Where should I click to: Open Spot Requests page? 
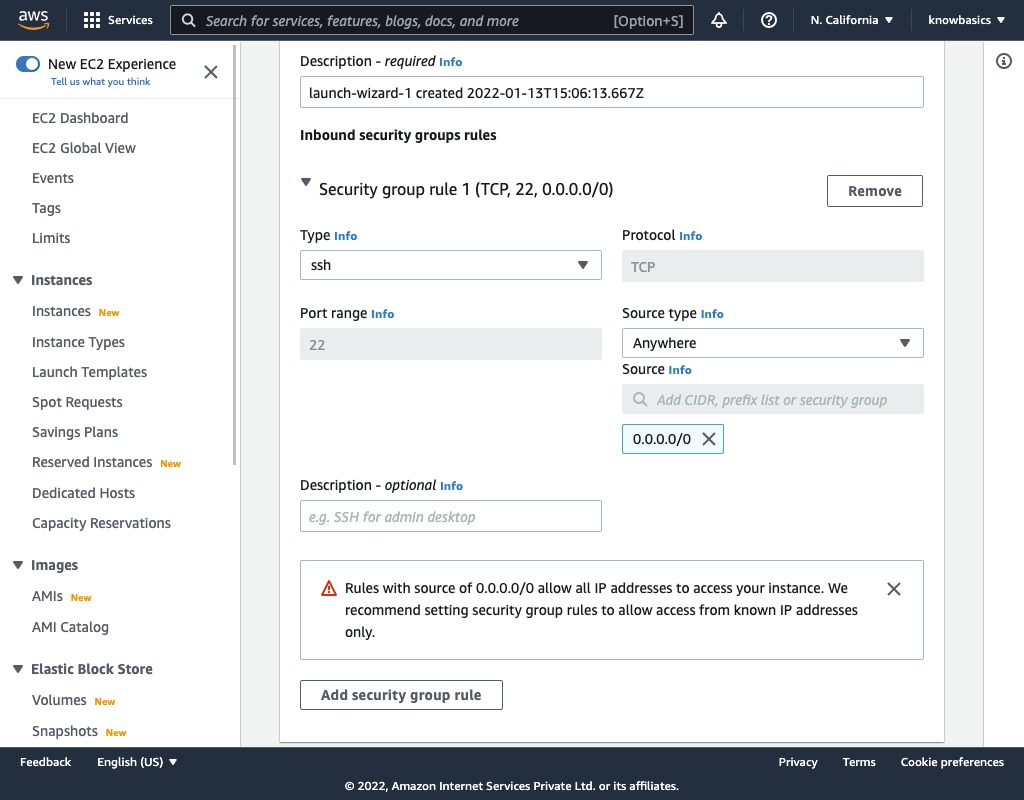(77, 402)
